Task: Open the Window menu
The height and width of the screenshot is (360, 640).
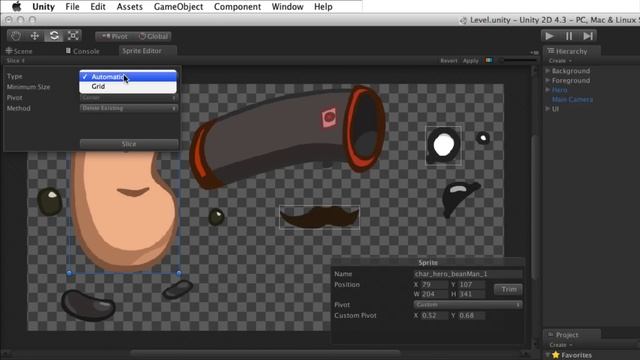Action: point(287,7)
